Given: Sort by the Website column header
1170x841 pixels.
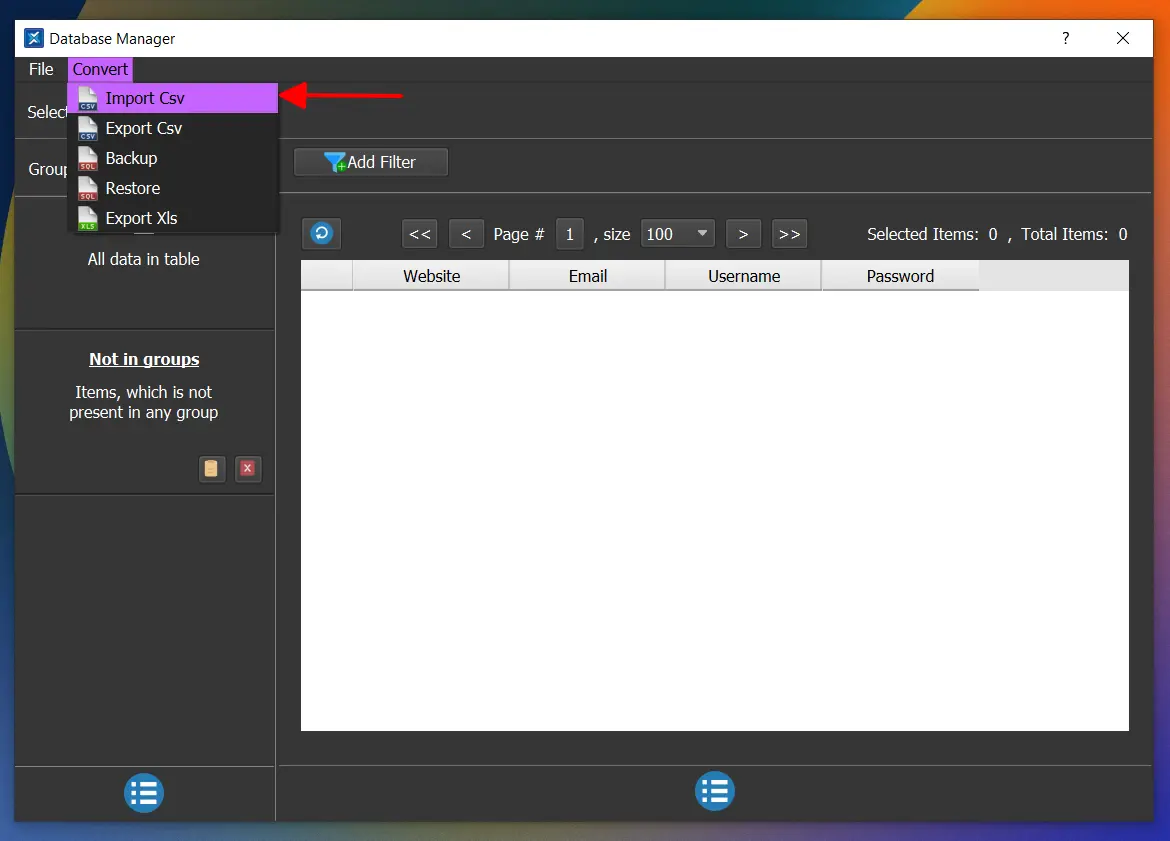Looking at the screenshot, I should point(431,276).
